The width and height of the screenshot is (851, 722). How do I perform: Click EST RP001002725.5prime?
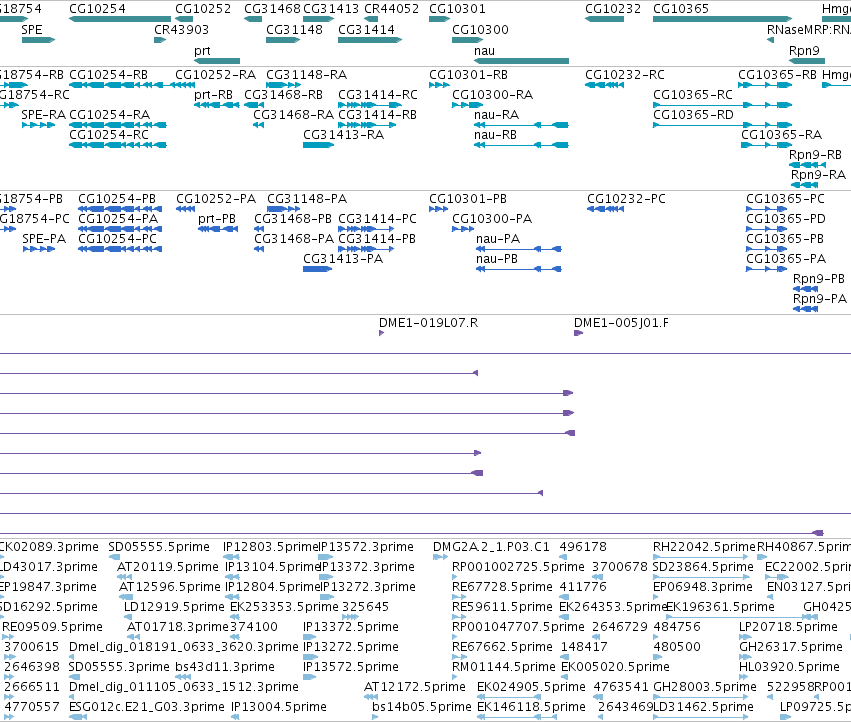(518, 567)
